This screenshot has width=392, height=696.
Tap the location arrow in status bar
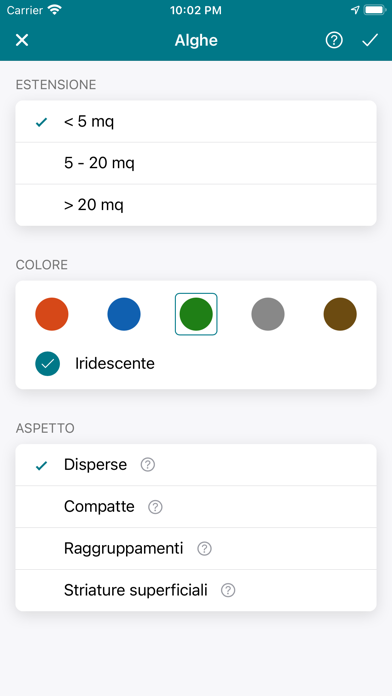(x=355, y=10)
